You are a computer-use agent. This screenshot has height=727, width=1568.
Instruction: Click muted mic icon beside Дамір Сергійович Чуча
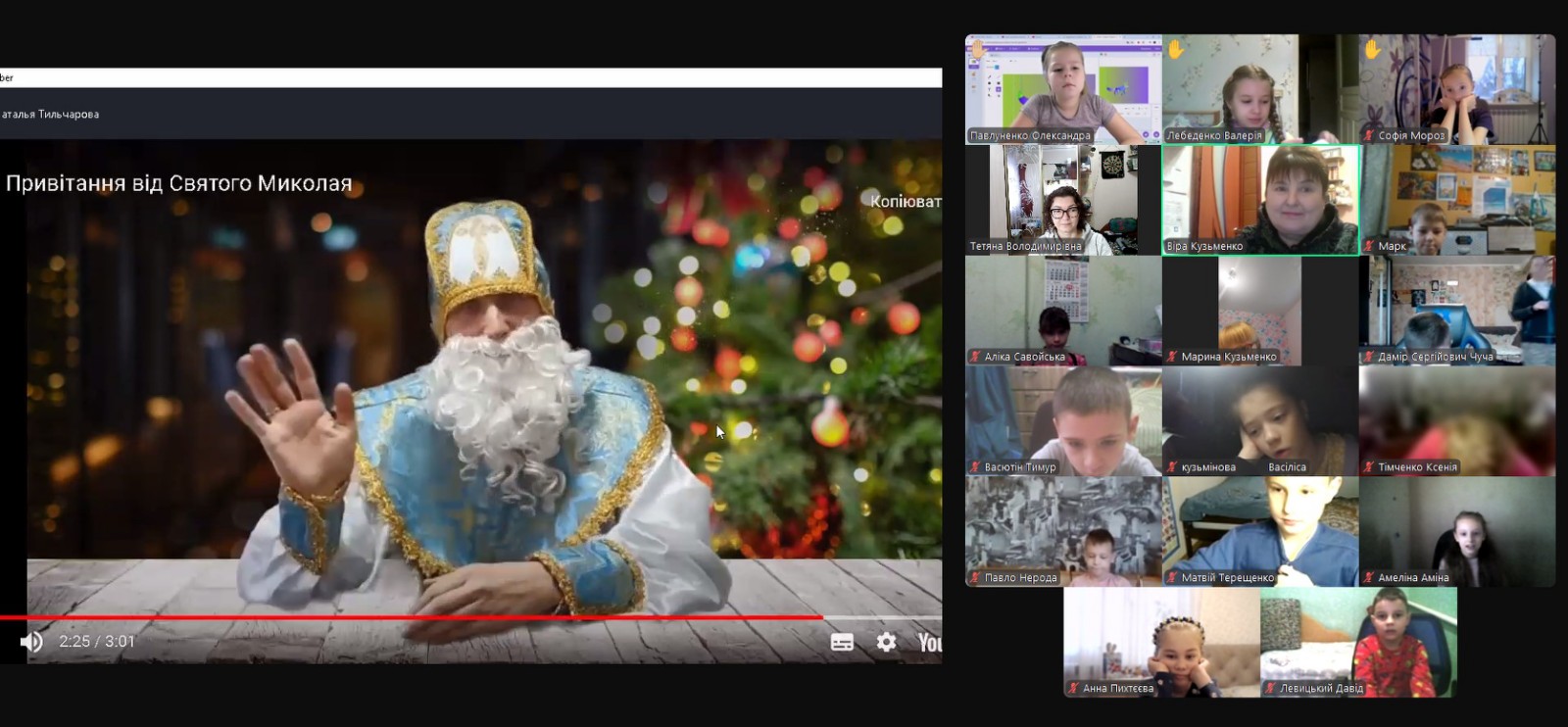[1369, 357]
